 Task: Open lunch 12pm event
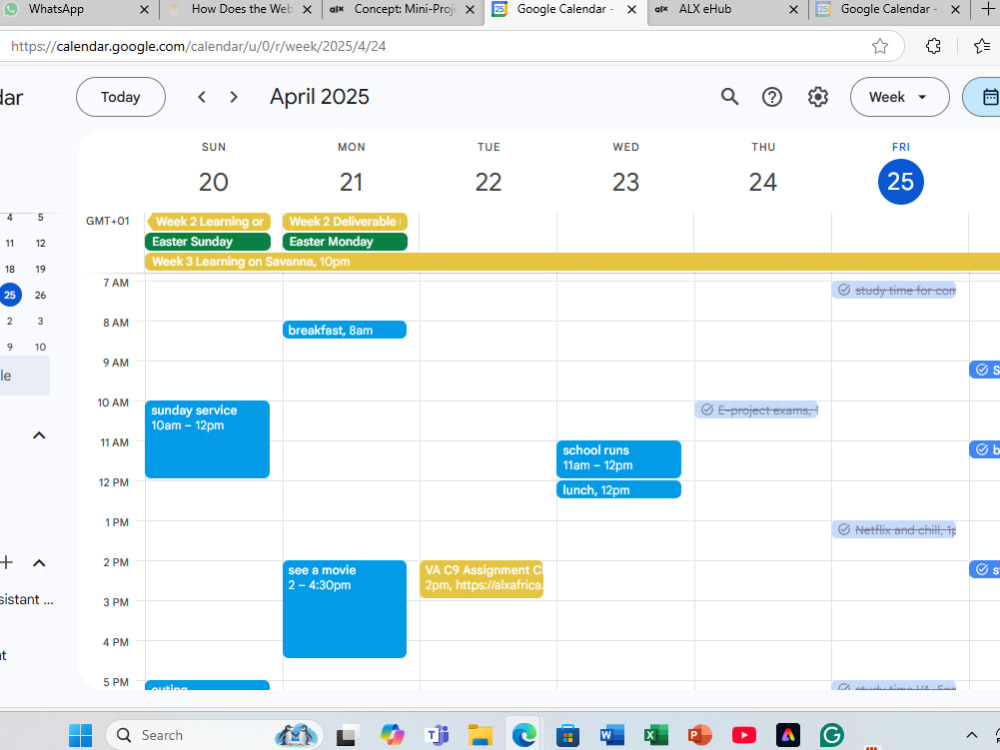(x=619, y=490)
